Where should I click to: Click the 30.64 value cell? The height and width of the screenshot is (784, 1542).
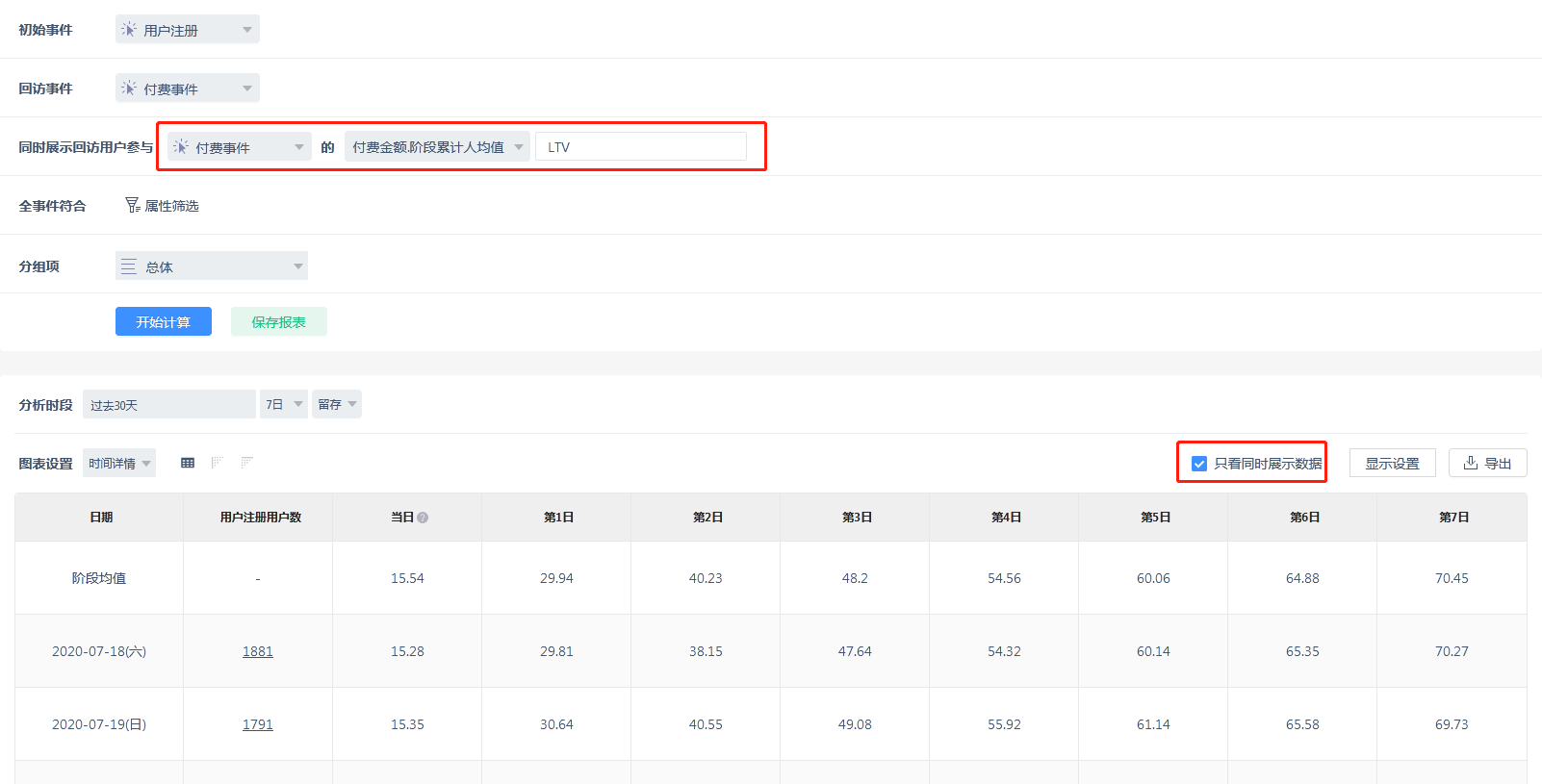click(557, 724)
